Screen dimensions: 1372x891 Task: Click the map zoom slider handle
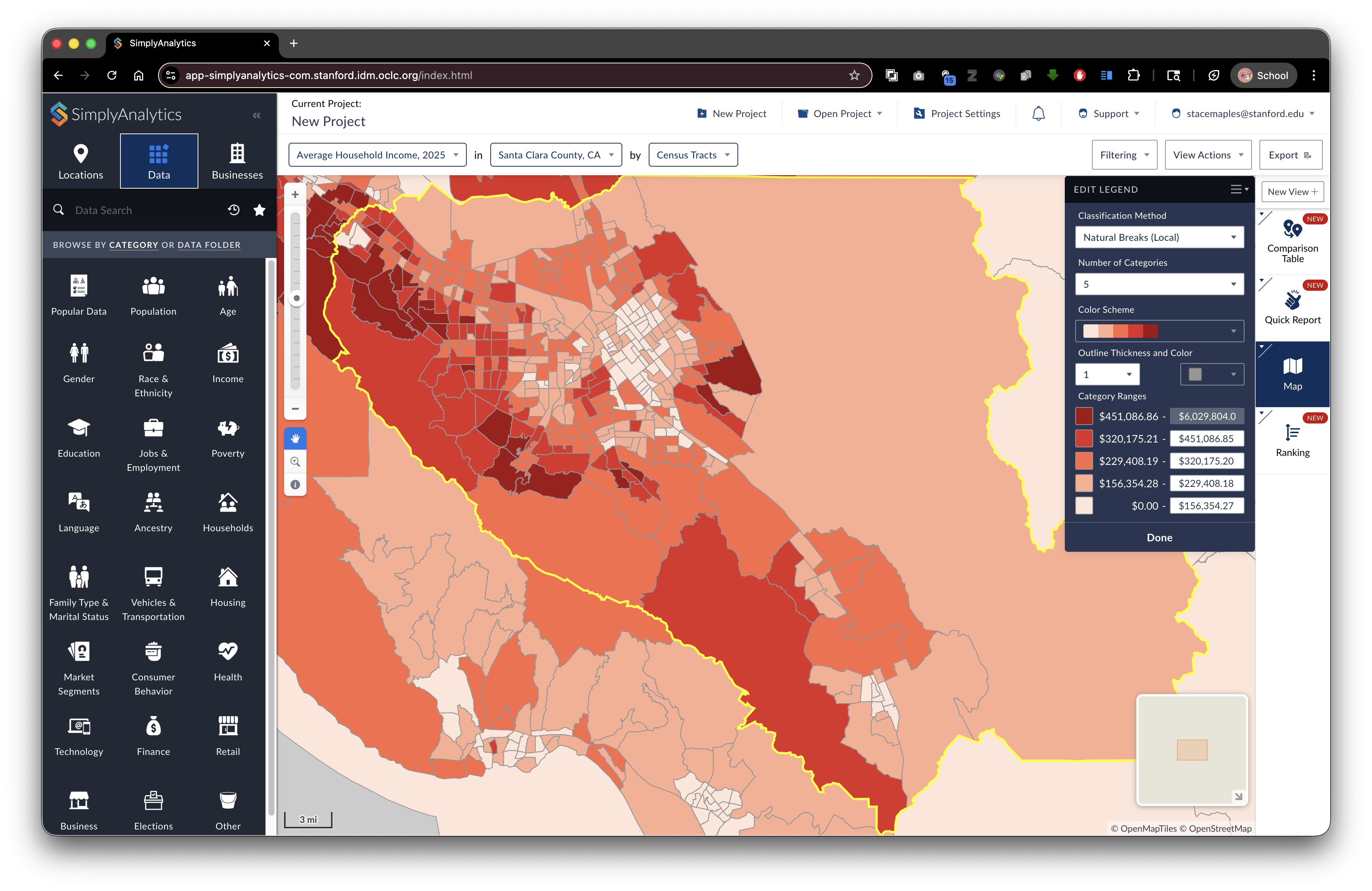click(x=296, y=298)
